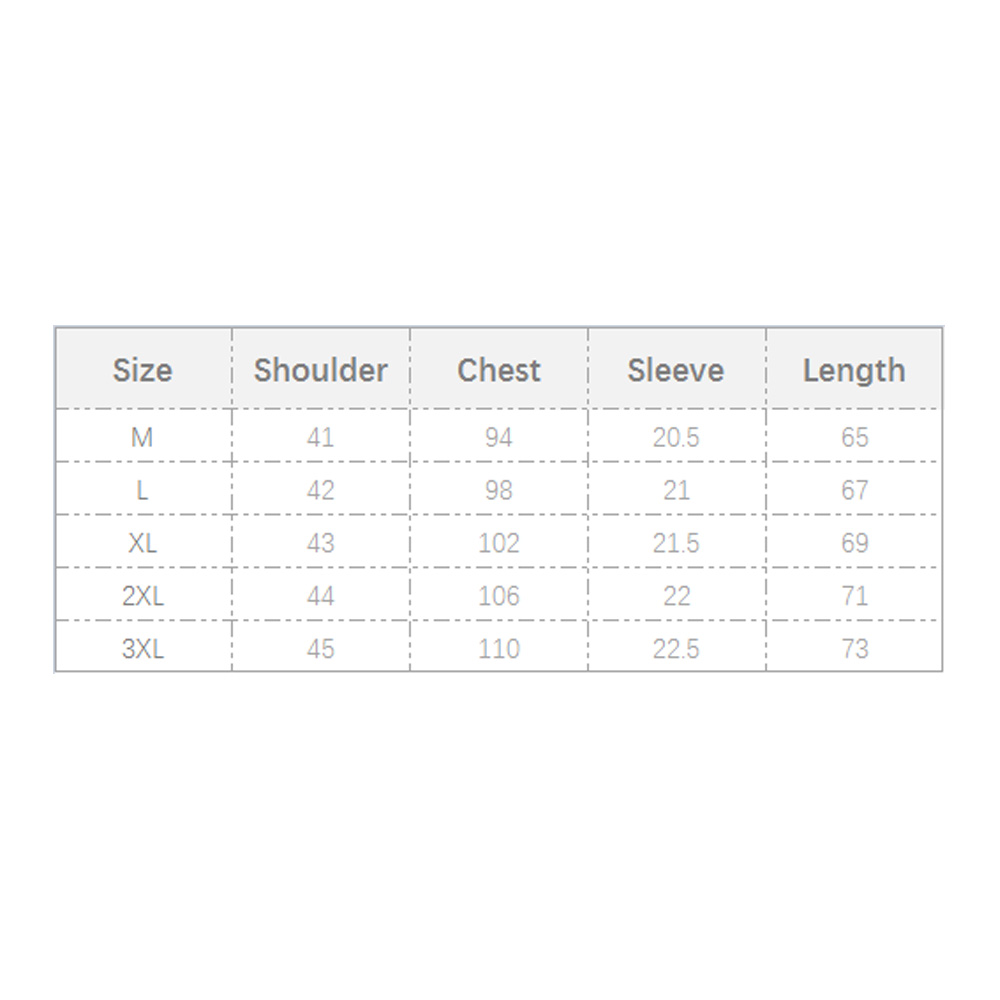Click chest value 102
The width and height of the screenshot is (1000, 1000).
click(x=498, y=543)
